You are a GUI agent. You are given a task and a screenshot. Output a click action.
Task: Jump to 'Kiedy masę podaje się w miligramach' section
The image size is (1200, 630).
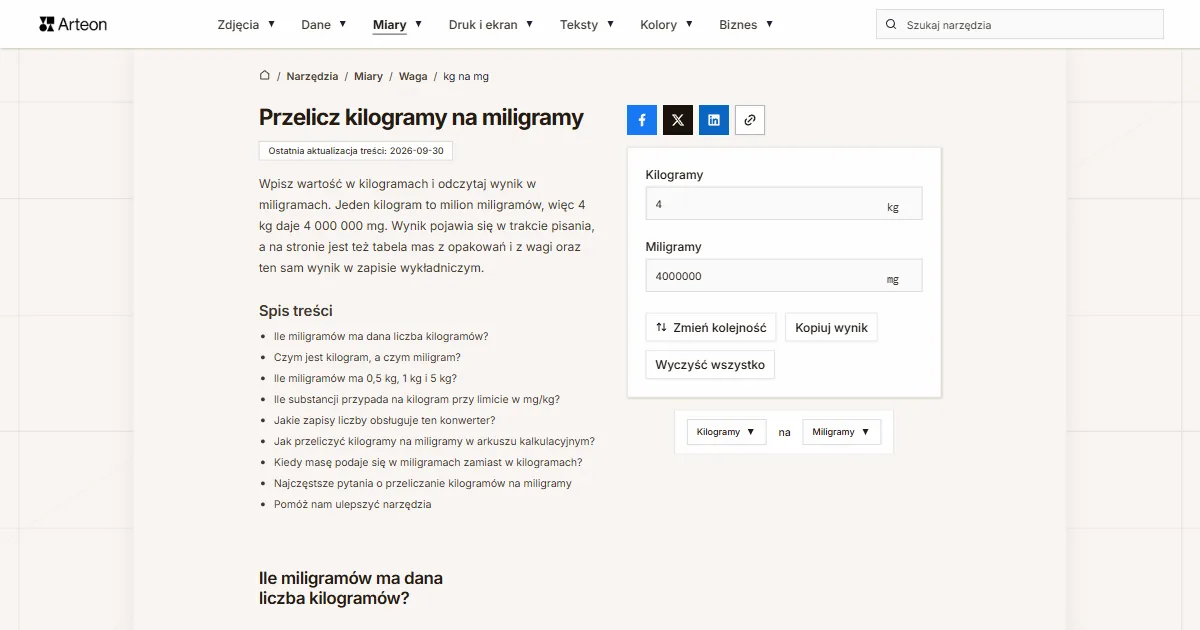(x=428, y=462)
